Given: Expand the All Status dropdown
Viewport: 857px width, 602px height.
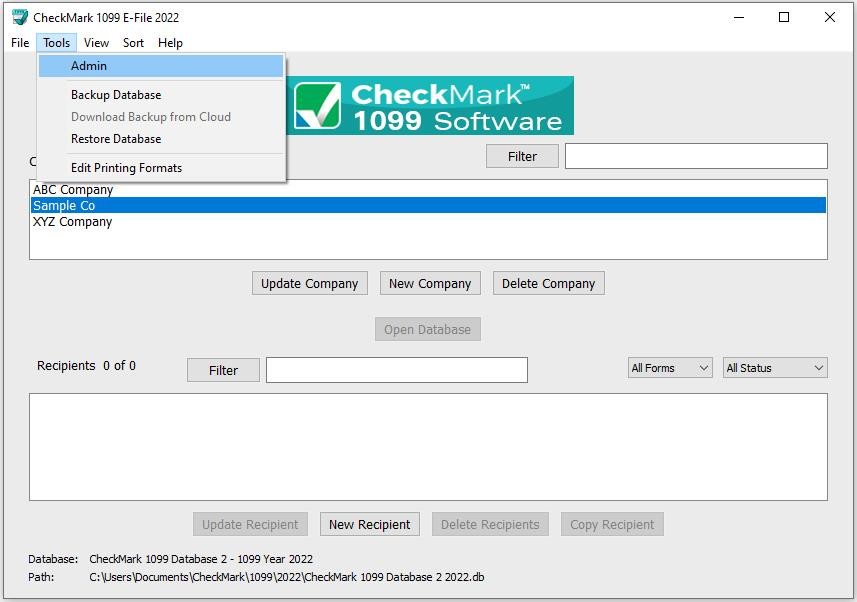Looking at the screenshot, I should 775,367.
